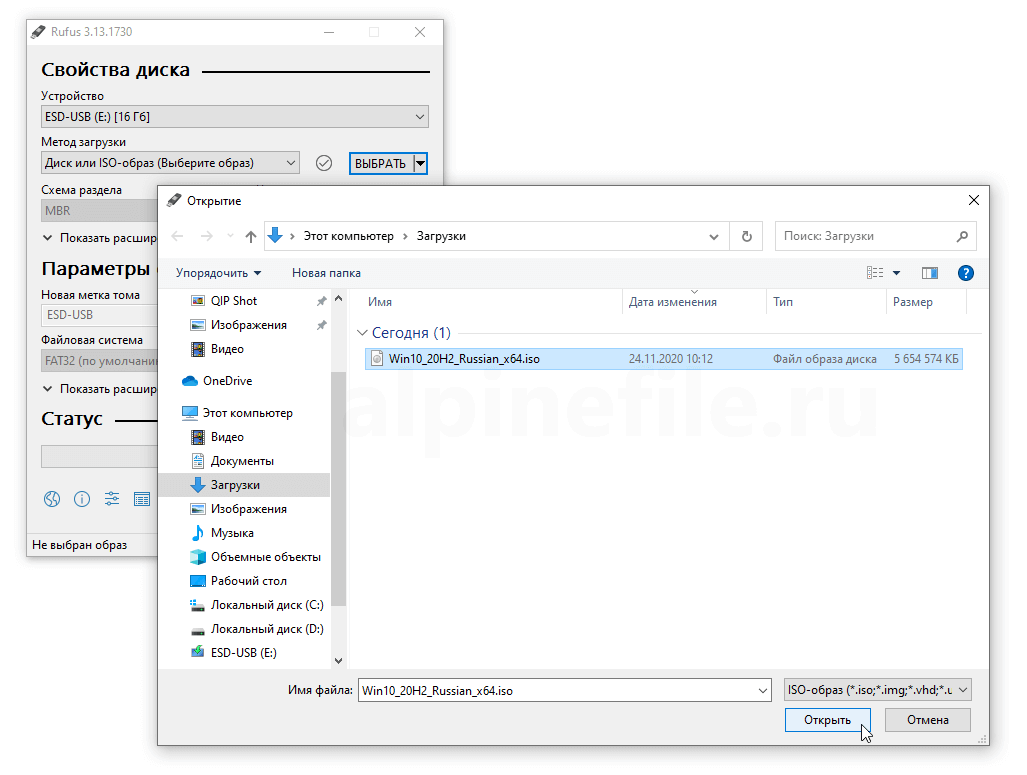The width and height of the screenshot is (1027, 775).
Task: Open Rufus about info icon
Action: [x=82, y=499]
